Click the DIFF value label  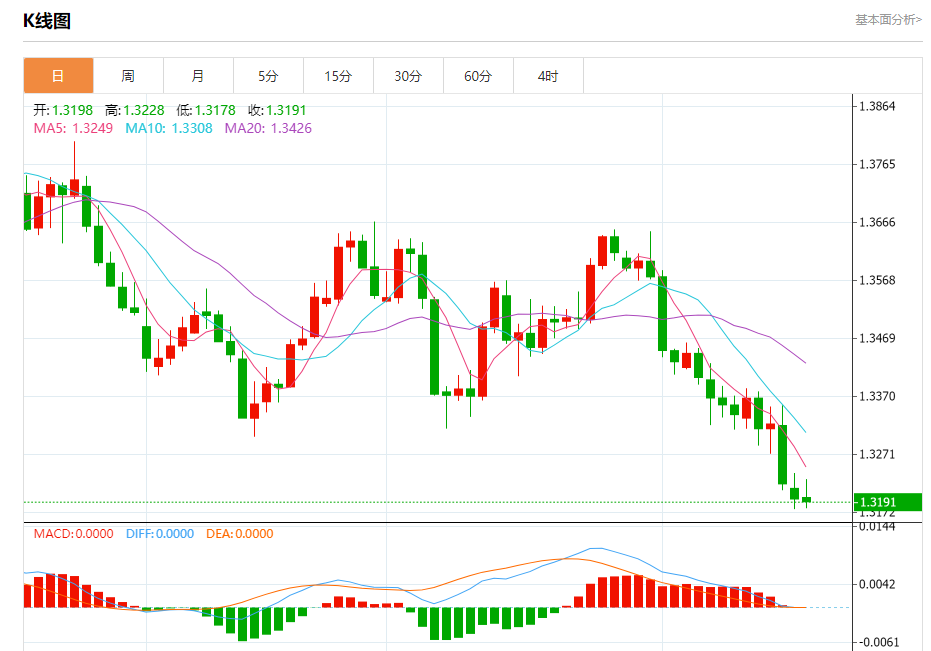click(x=160, y=533)
